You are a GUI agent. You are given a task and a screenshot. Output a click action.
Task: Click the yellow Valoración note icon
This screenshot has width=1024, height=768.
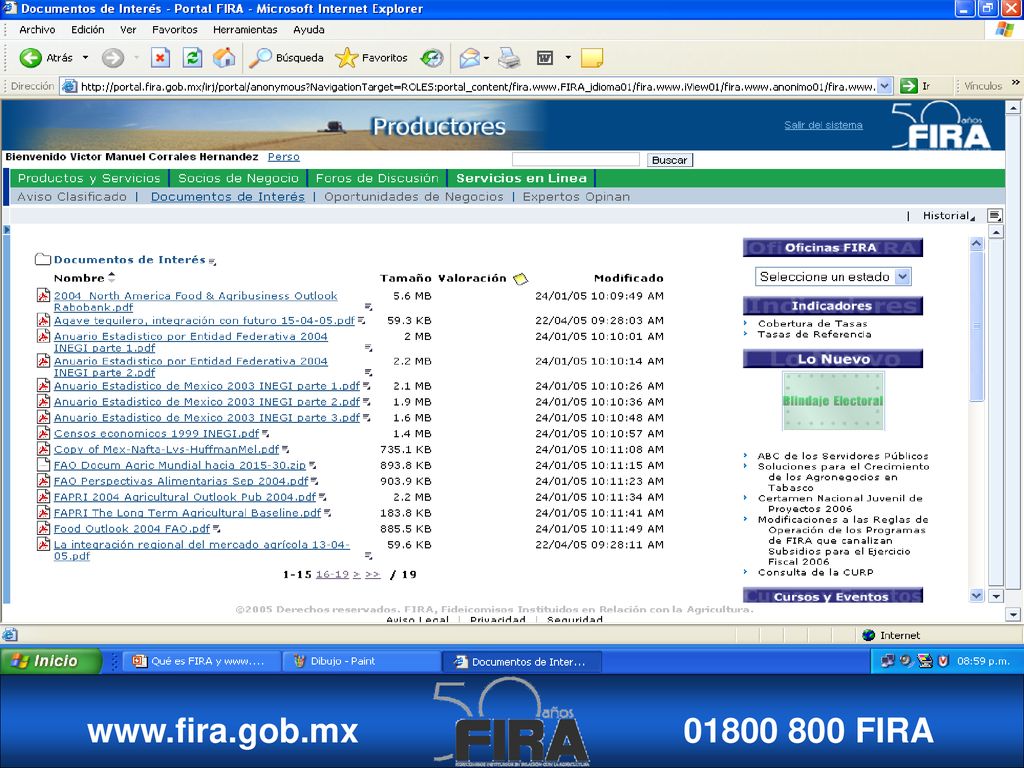tap(520, 279)
